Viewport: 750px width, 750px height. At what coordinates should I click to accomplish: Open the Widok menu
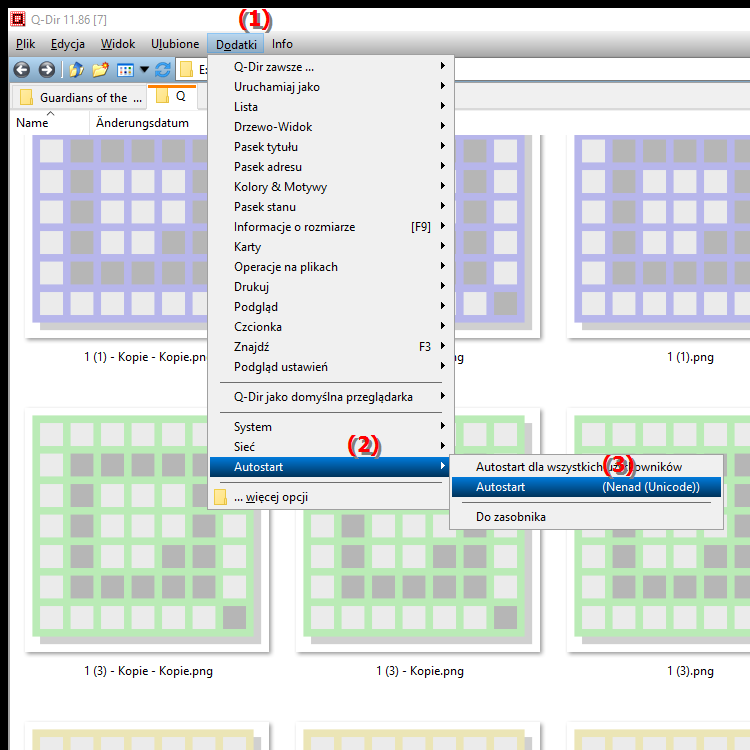pos(118,44)
